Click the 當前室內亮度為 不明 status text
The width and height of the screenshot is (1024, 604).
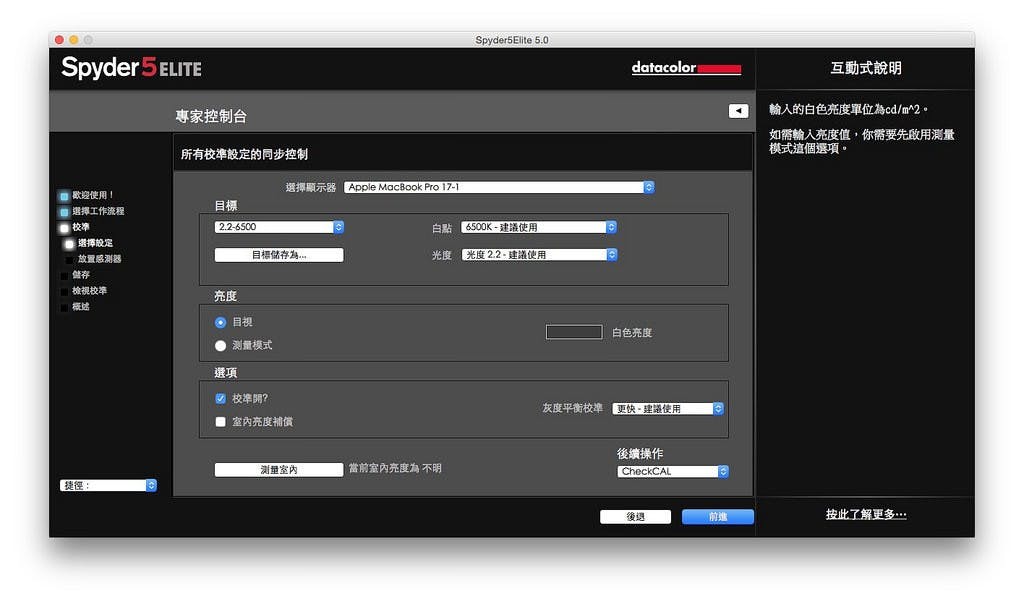click(395, 468)
